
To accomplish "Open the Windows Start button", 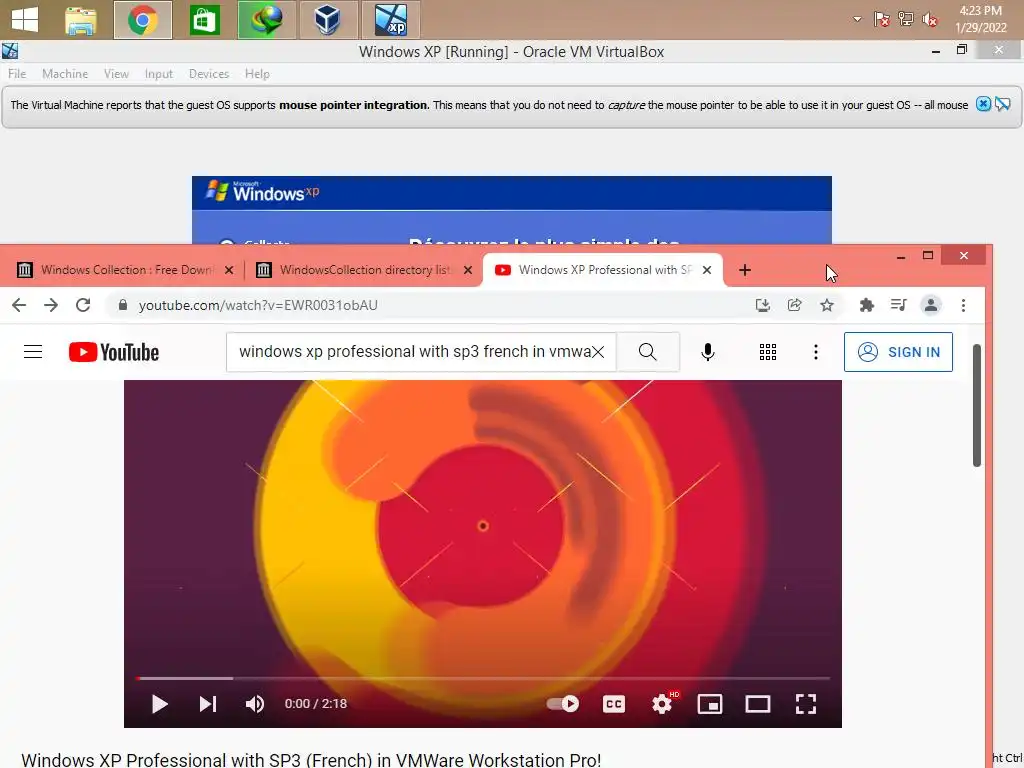I will click(x=25, y=20).
